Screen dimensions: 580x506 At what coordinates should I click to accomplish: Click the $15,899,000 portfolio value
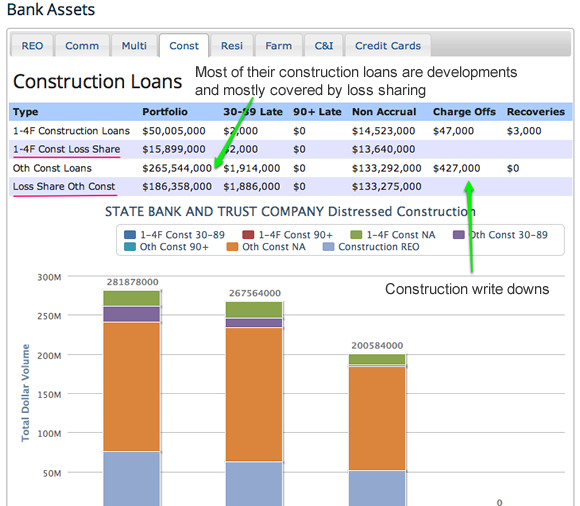click(x=174, y=149)
